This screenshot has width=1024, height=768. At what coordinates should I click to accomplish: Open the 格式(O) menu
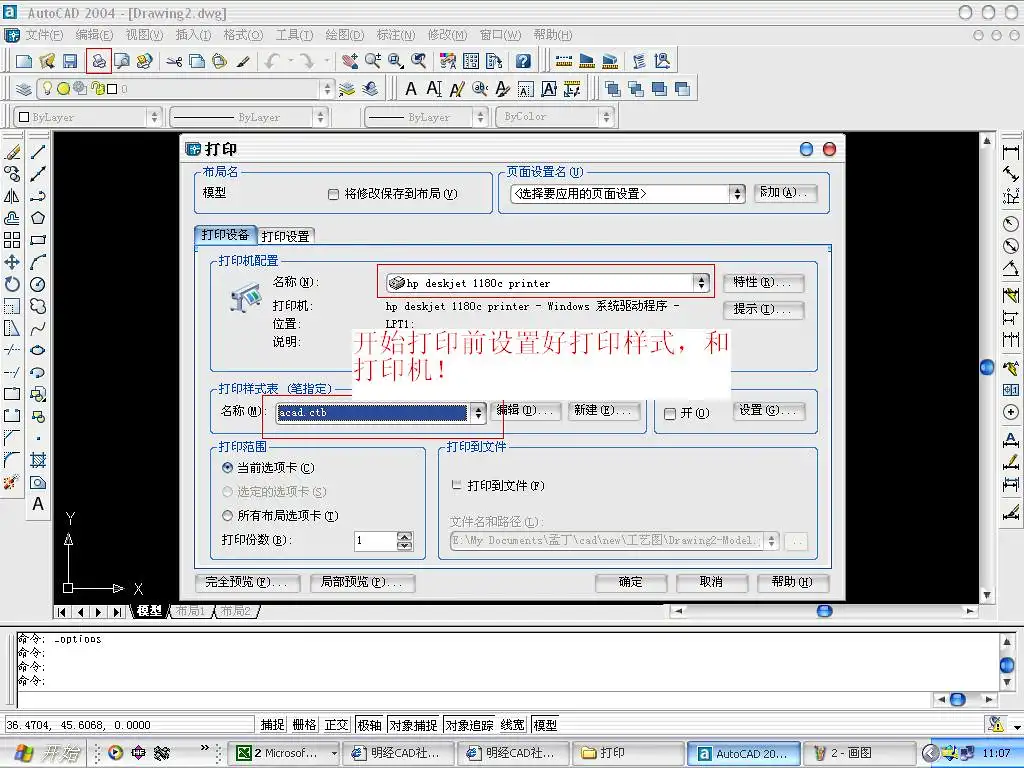(244, 35)
